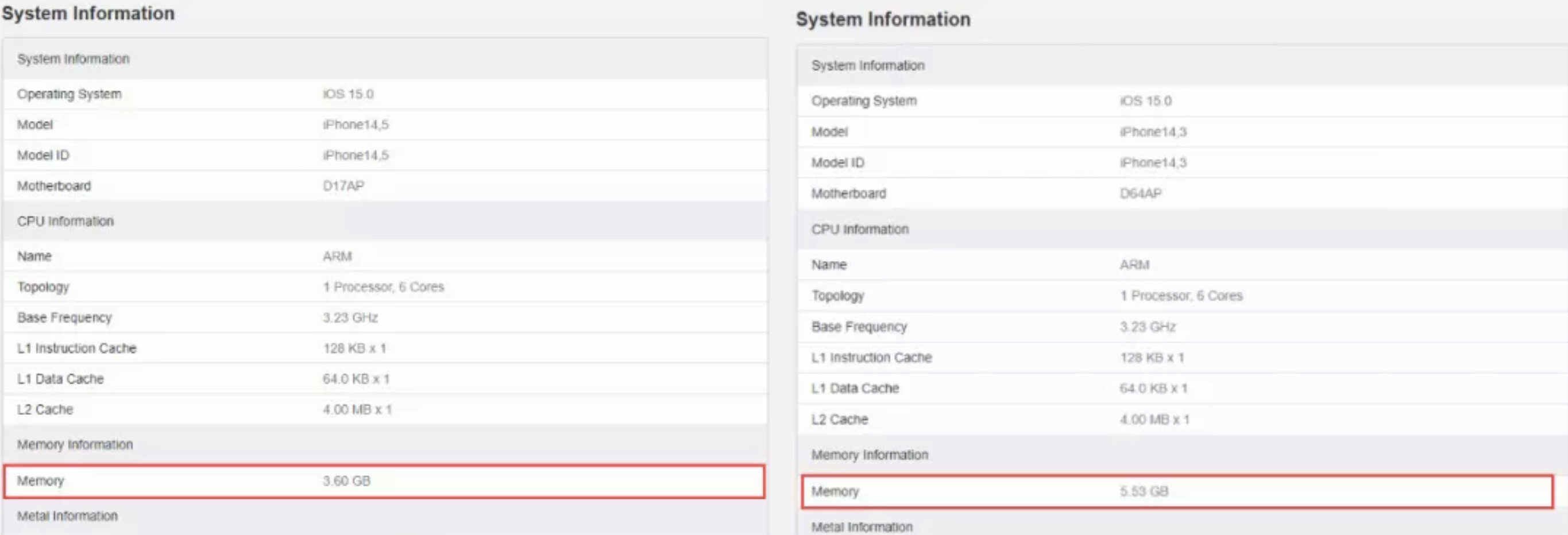Click 'L1 Data Cache' label in right panel

point(855,388)
